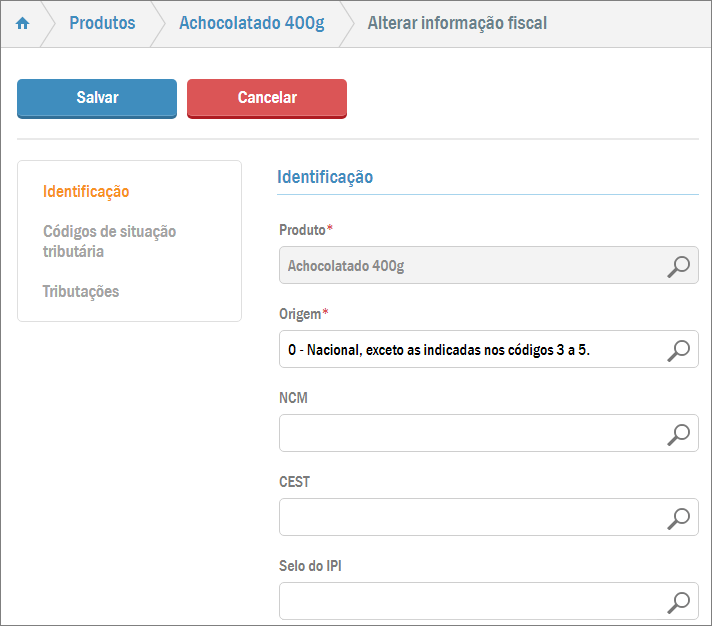712x626 pixels.
Task: Open Códigos de situação tributária section
Action: [109, 241]
